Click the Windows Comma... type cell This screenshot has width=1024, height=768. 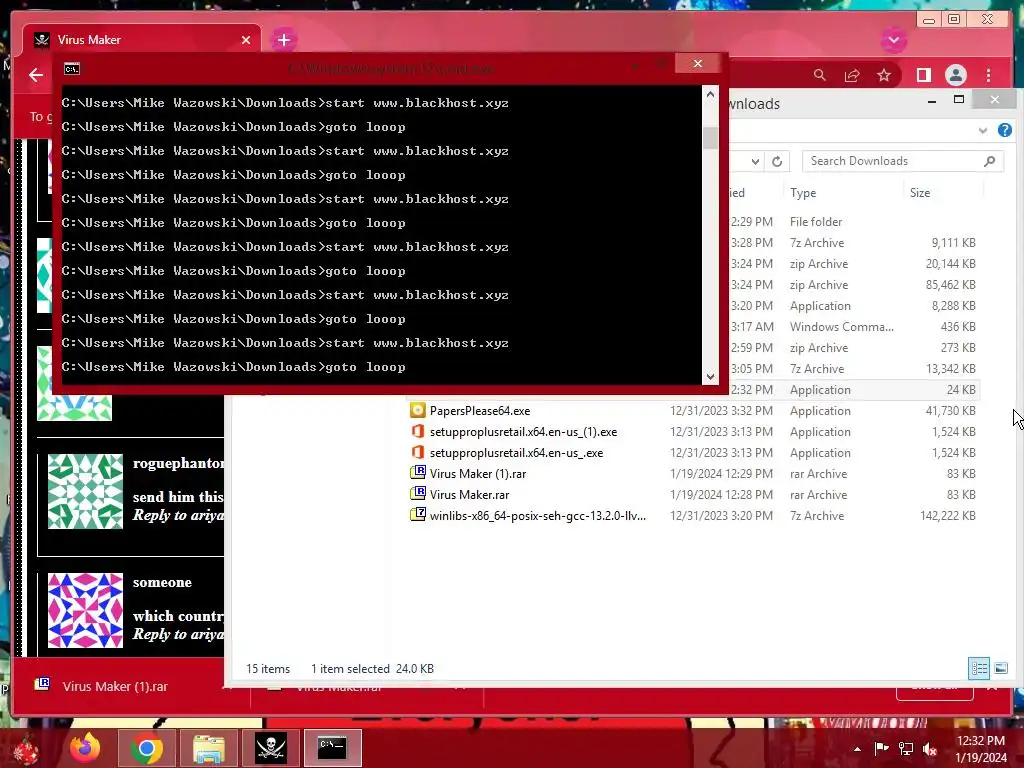(841, 327)
